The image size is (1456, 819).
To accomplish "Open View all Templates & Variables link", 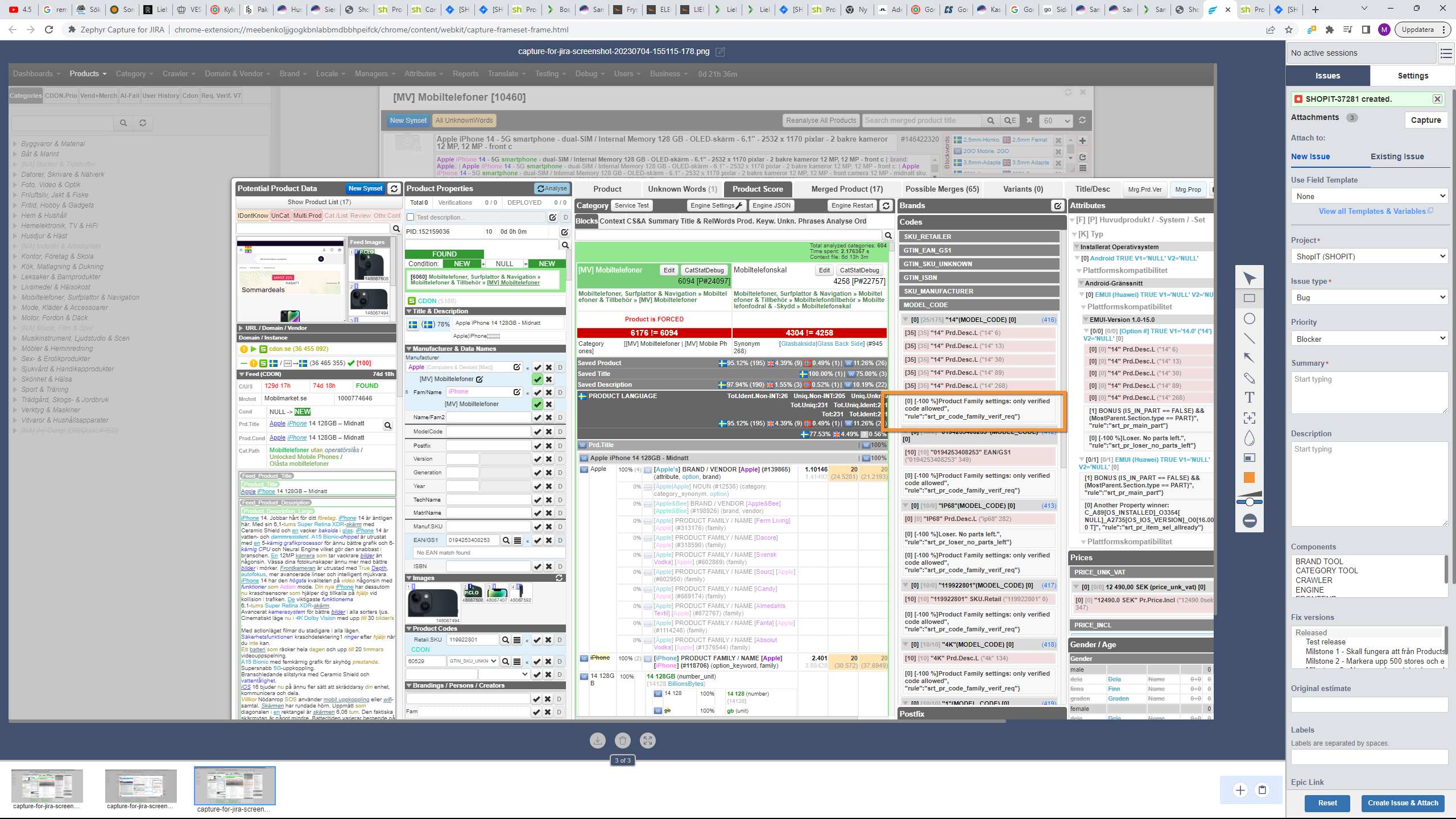I will tap(1376, 211).
